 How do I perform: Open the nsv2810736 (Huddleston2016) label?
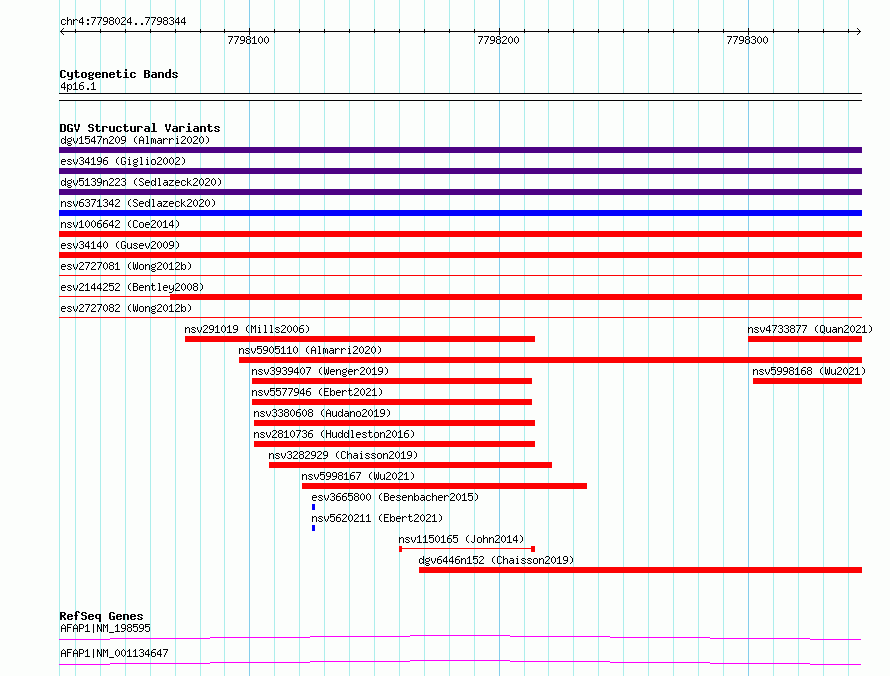pos(334,434)
